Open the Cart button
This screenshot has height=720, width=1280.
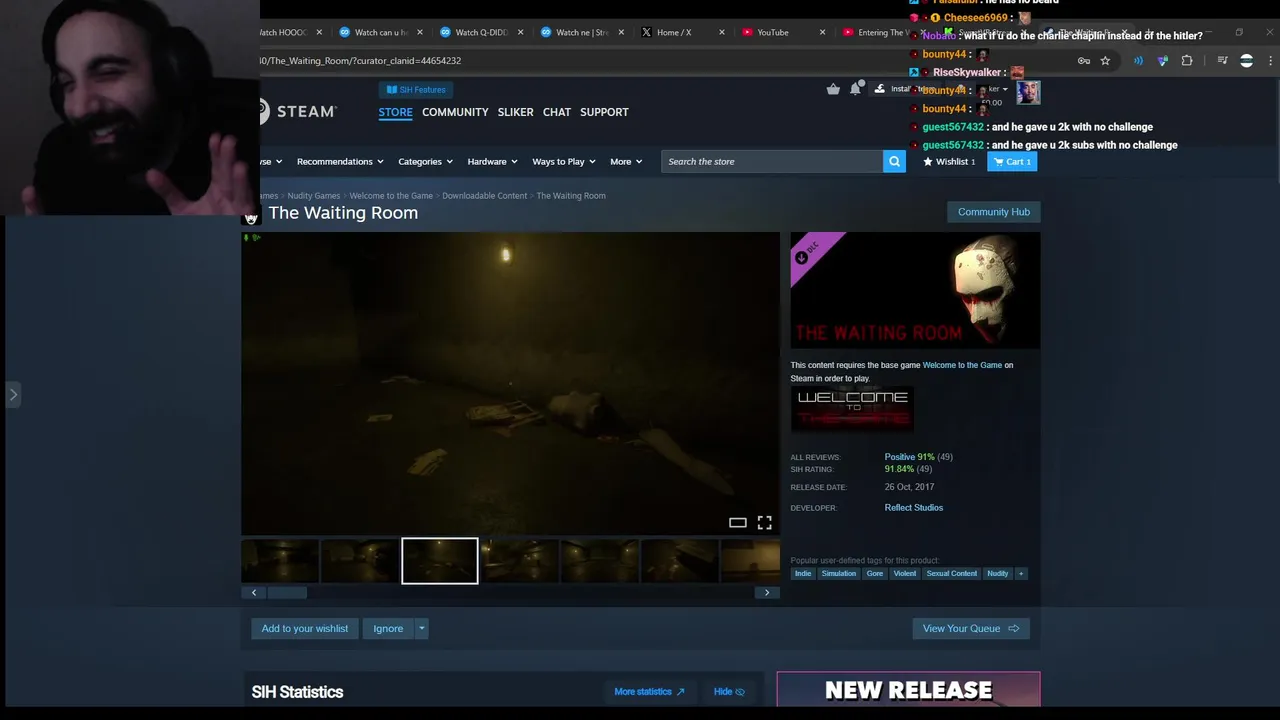pos(1012,161)
